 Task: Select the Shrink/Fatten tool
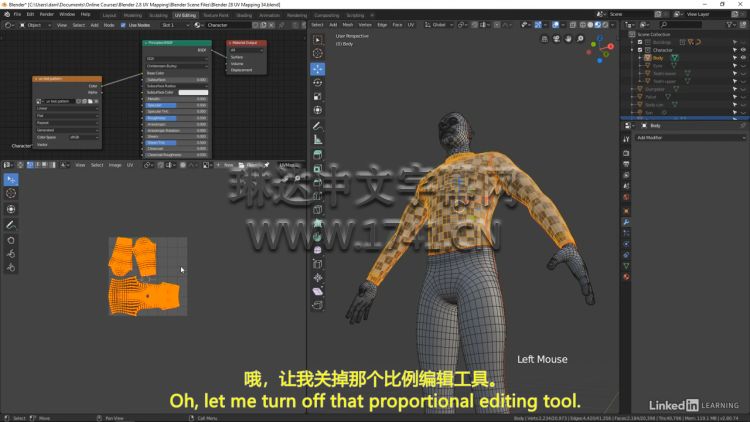tap(318, 278)
